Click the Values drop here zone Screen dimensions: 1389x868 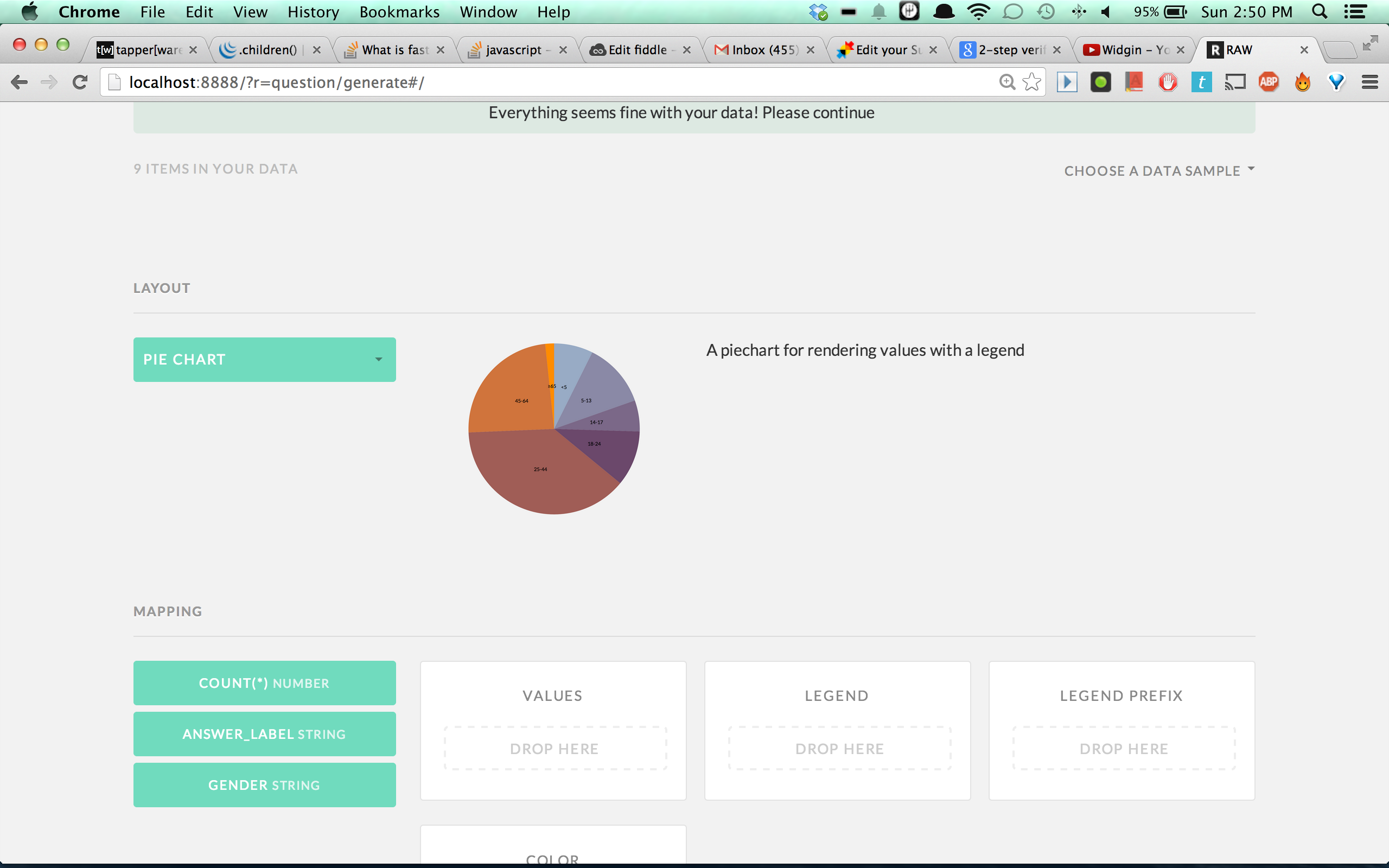pos(555,748)
